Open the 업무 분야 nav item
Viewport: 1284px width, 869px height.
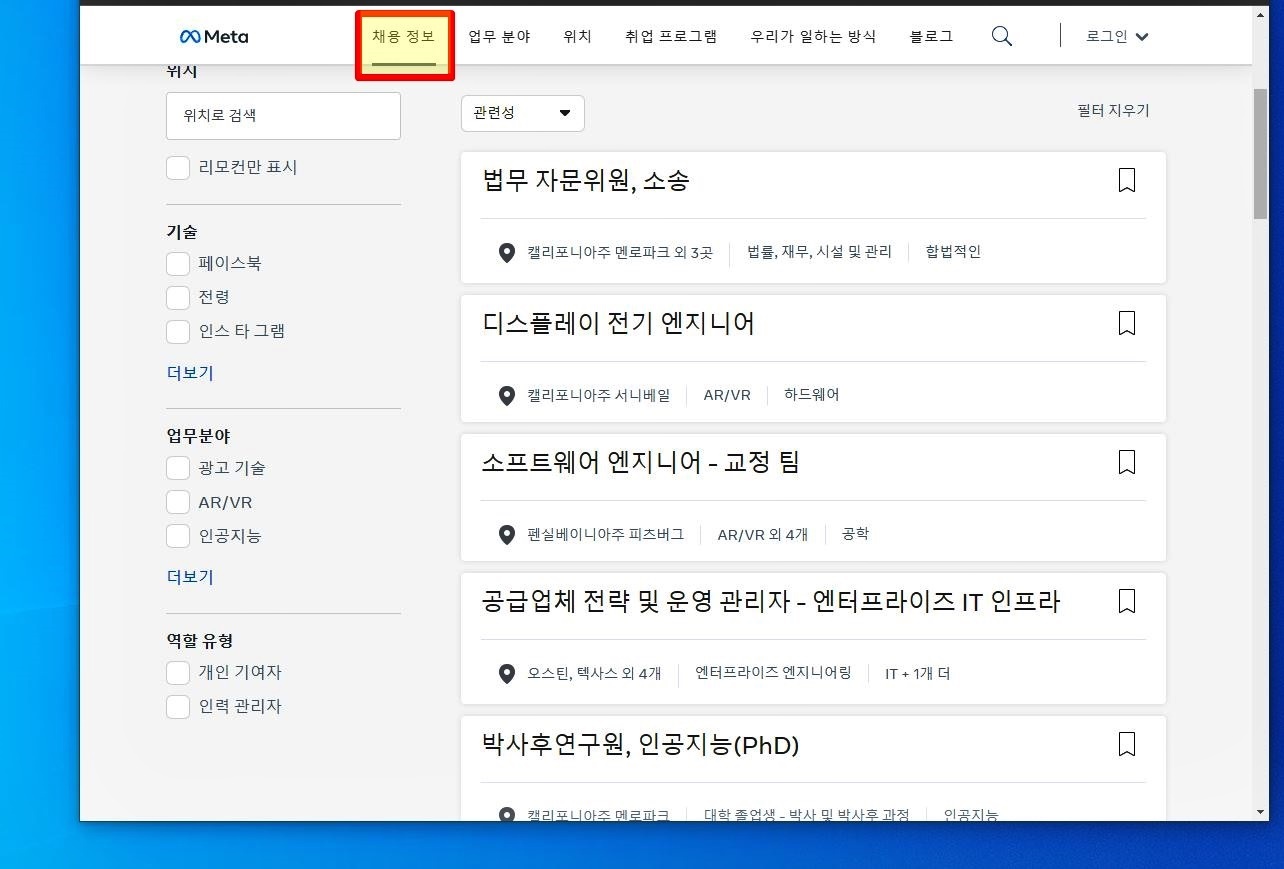499,37
